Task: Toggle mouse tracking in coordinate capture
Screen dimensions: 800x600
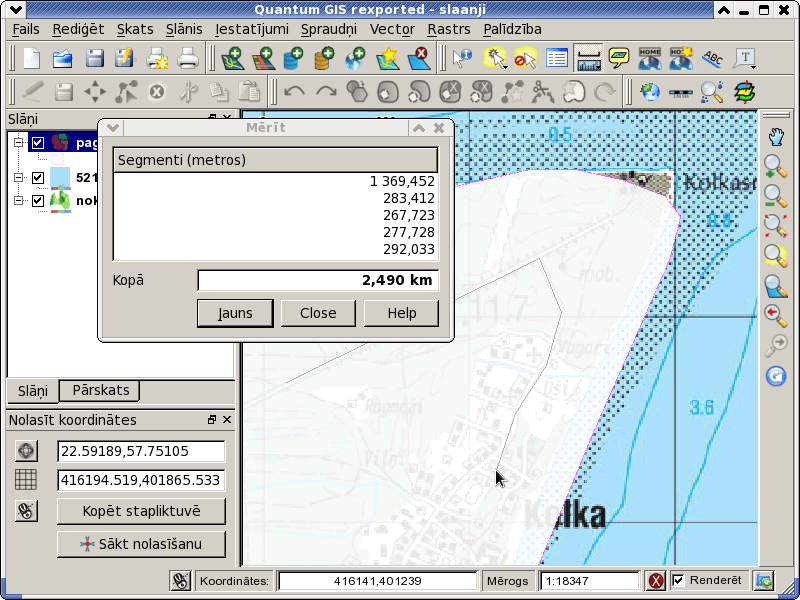Action: point(26,511)
